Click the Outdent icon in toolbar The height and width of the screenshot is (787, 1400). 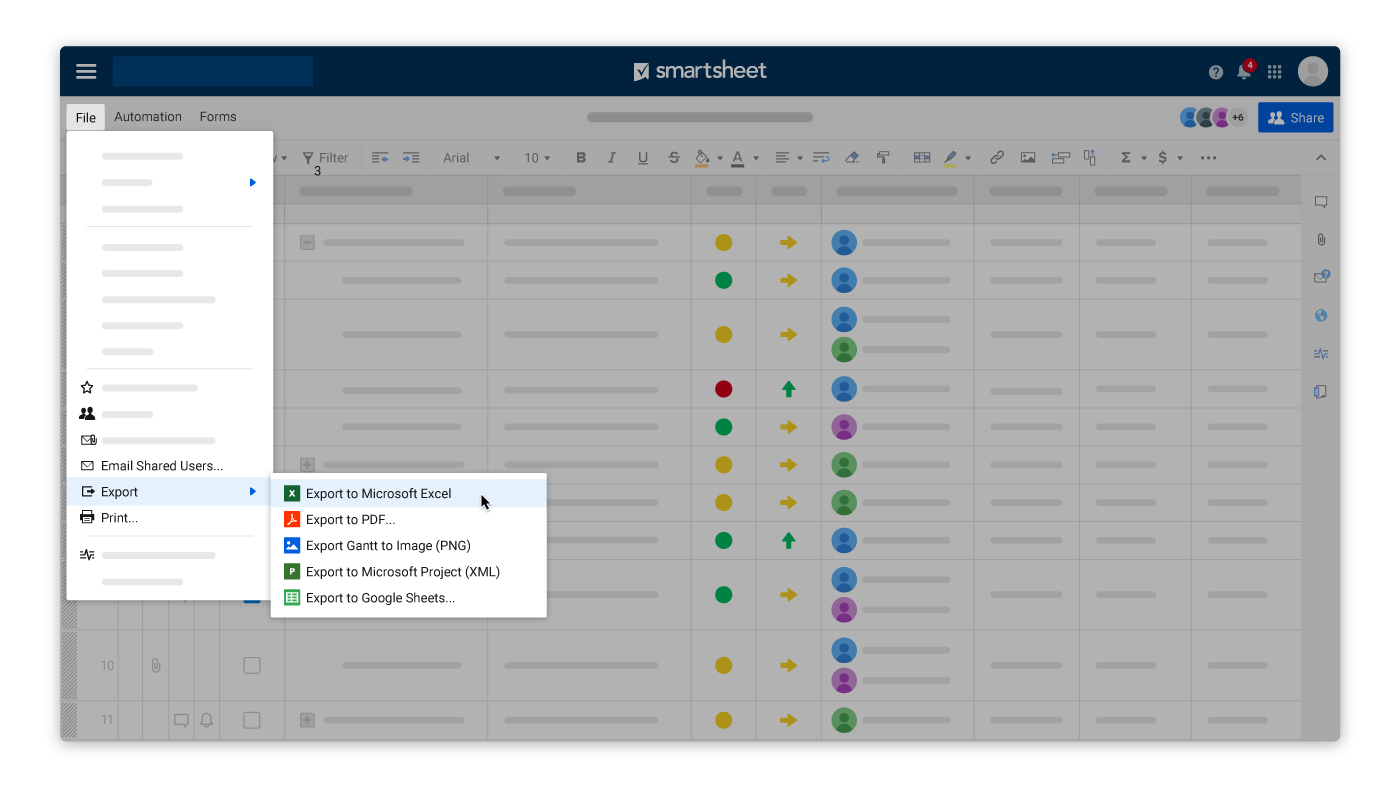[380, 158]
